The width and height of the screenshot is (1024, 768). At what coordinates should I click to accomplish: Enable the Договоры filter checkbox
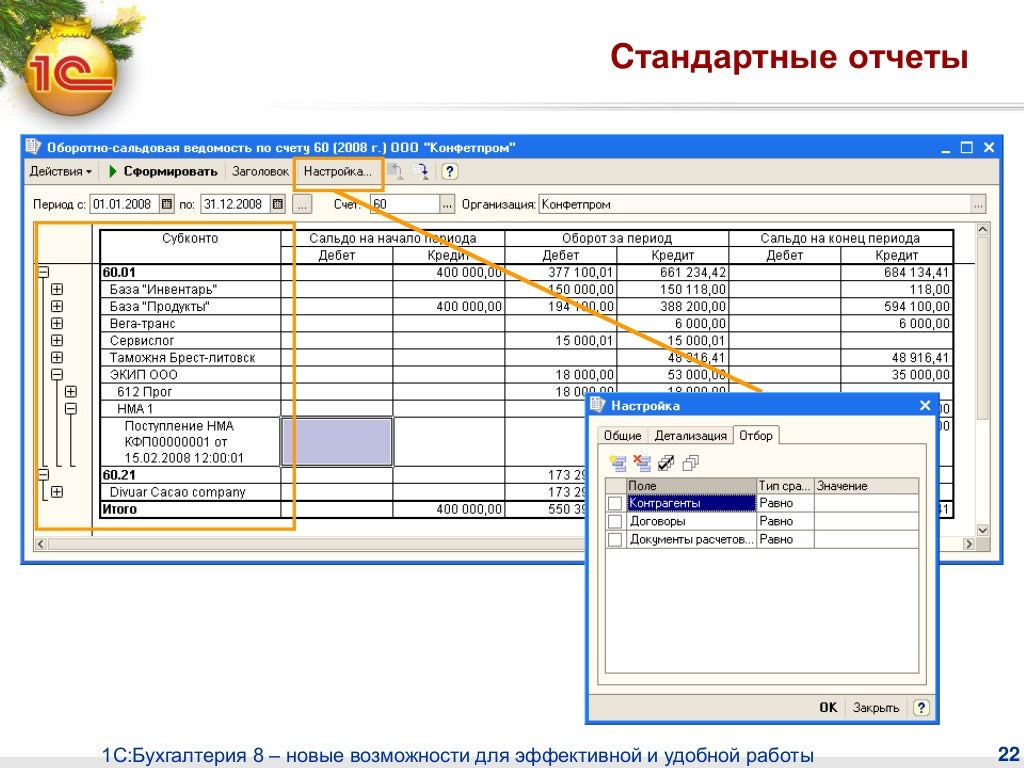[615, 521]
